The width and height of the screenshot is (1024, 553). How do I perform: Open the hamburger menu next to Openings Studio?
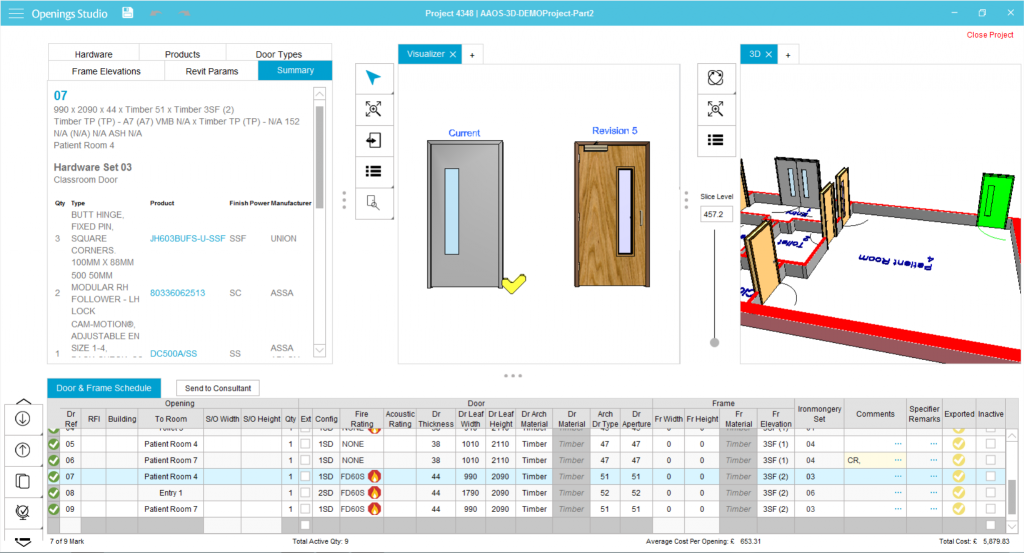click(x=16, y=13)
